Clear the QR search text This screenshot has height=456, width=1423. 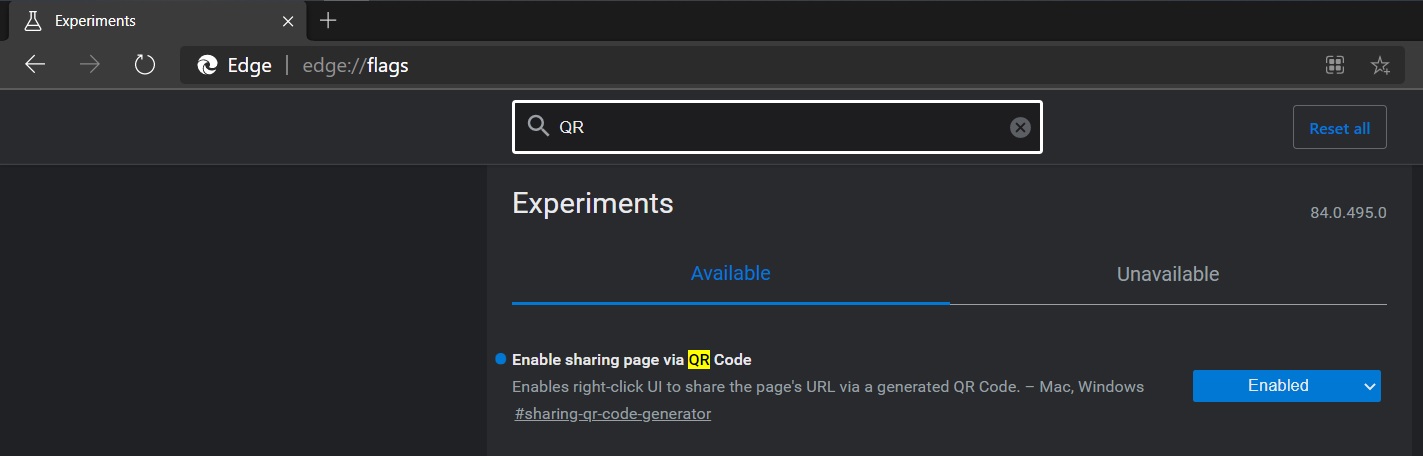(1020, 127)
